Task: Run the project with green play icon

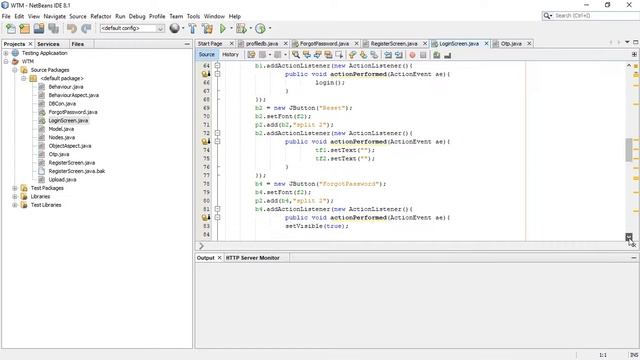Action: [223, 29]
